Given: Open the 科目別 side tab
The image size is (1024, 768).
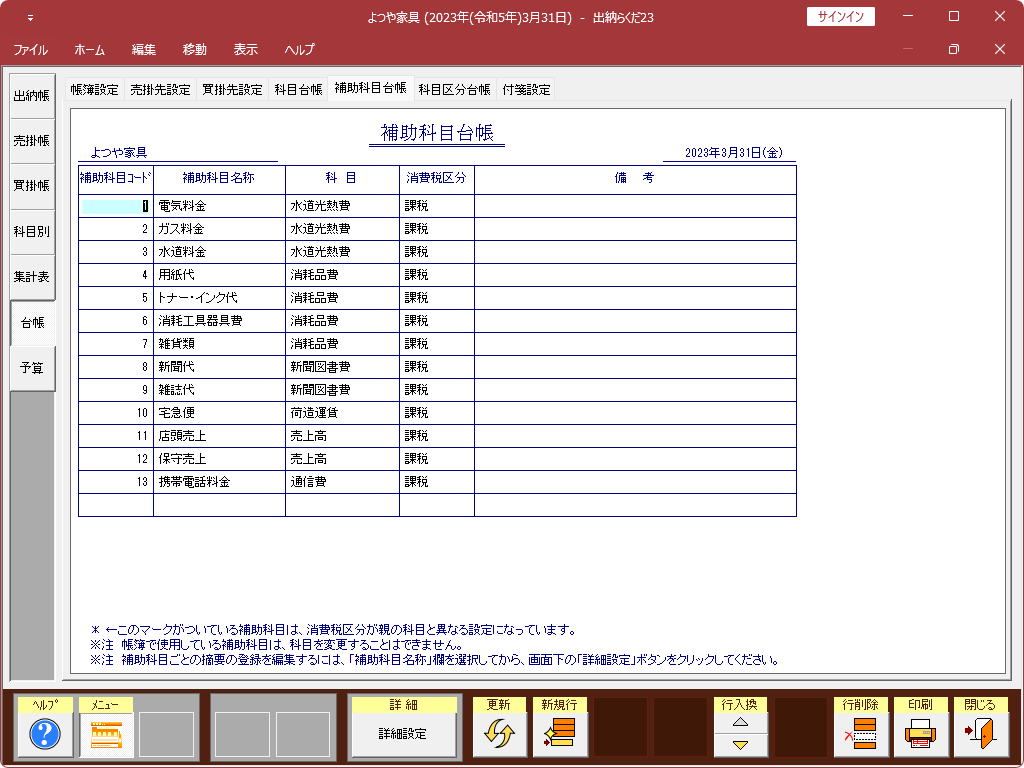Looking at the screenshot, I should pos(32,232).
